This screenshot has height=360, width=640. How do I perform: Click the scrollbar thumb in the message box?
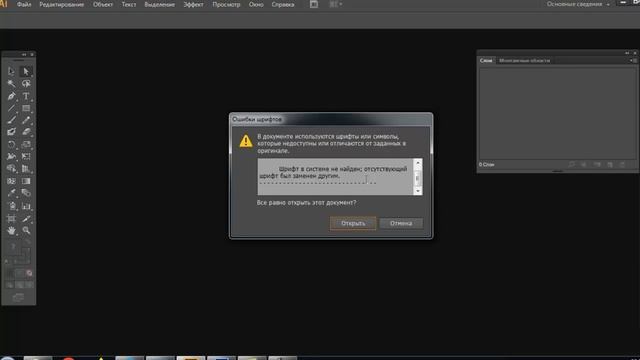click(x=418, y=178)
